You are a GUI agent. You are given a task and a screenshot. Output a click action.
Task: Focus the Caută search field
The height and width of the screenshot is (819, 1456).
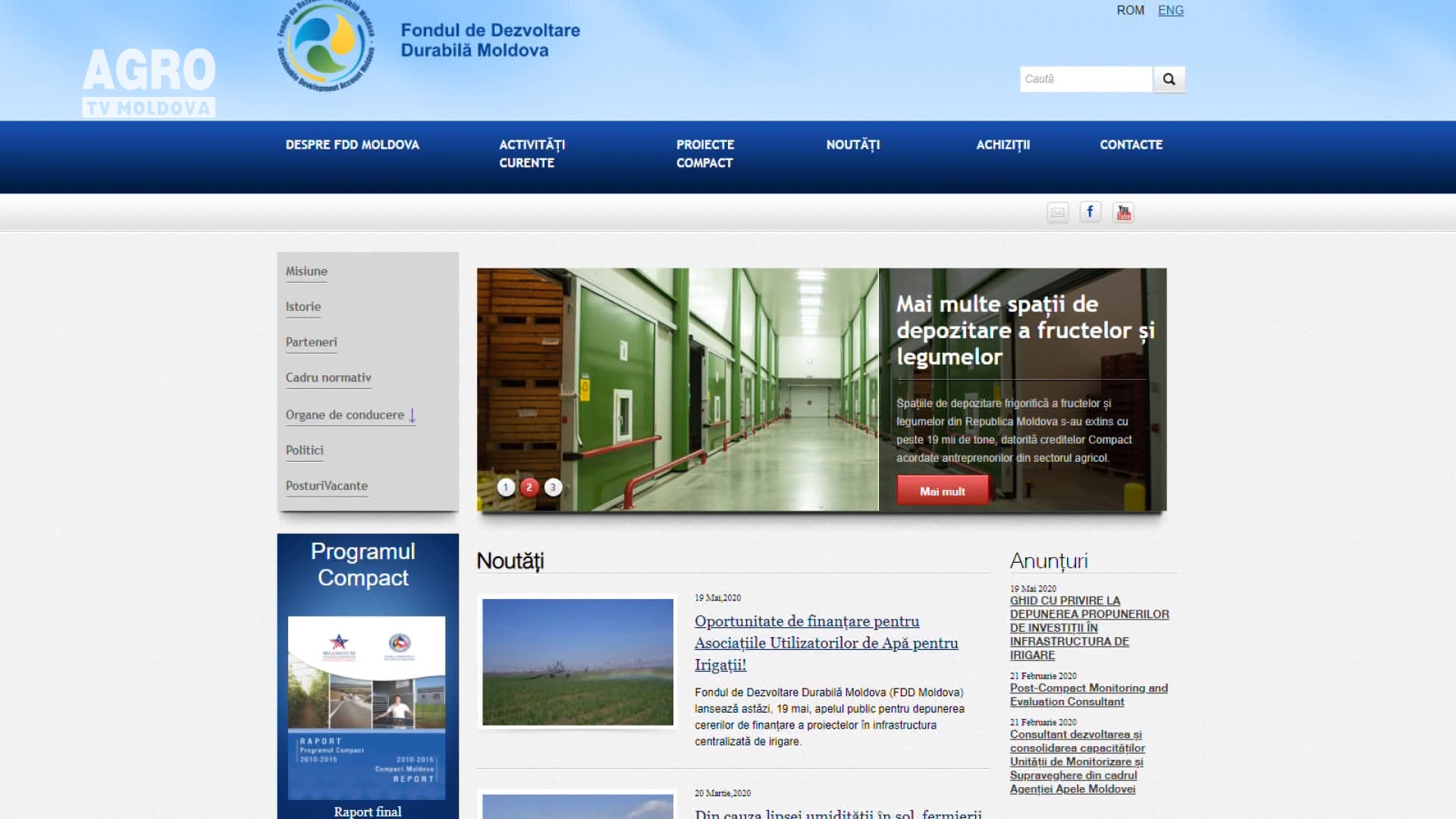[x=1086, y=79]
